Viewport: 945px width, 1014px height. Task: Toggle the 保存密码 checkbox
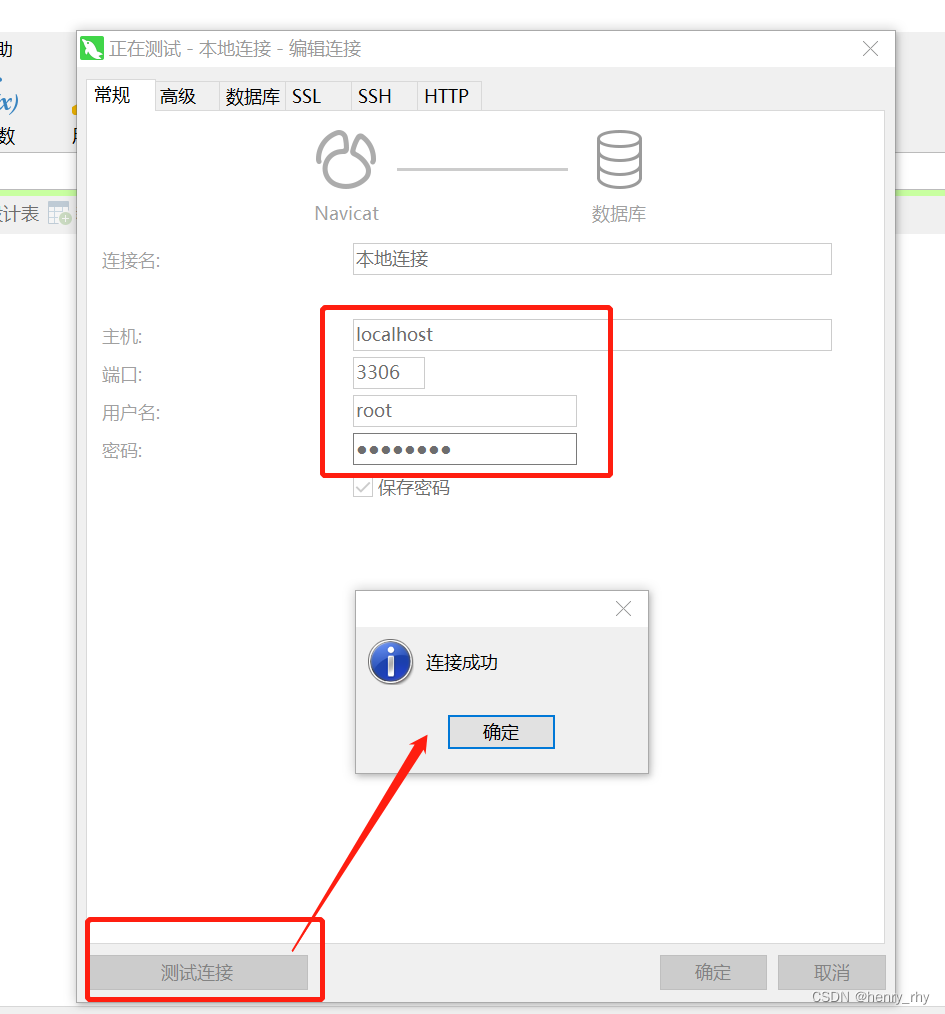(x=363, y=487)
